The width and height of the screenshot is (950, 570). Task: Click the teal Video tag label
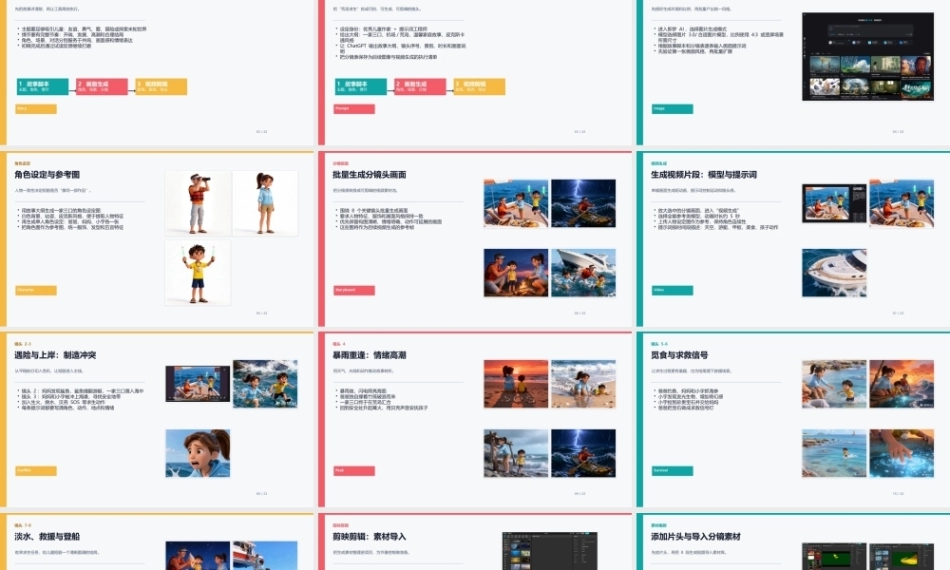point(672,291)
